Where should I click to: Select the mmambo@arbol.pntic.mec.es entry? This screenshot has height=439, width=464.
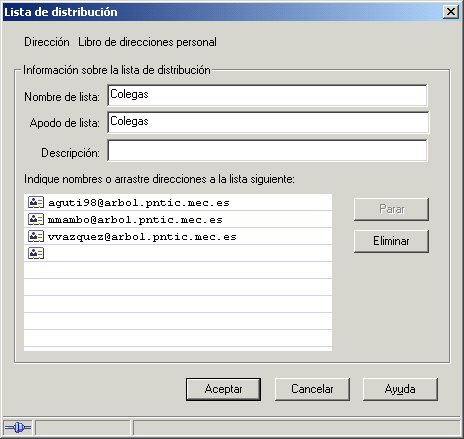178,219
